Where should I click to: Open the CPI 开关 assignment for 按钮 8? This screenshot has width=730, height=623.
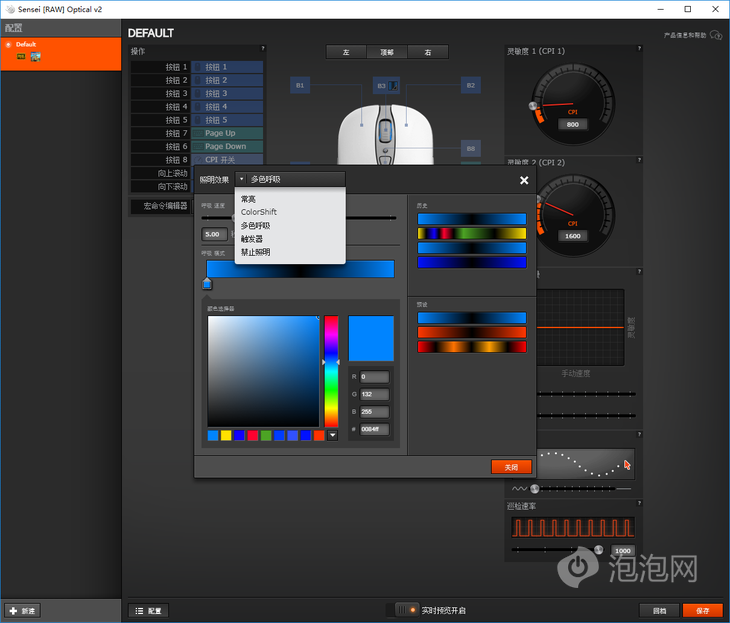click(227, 159)
